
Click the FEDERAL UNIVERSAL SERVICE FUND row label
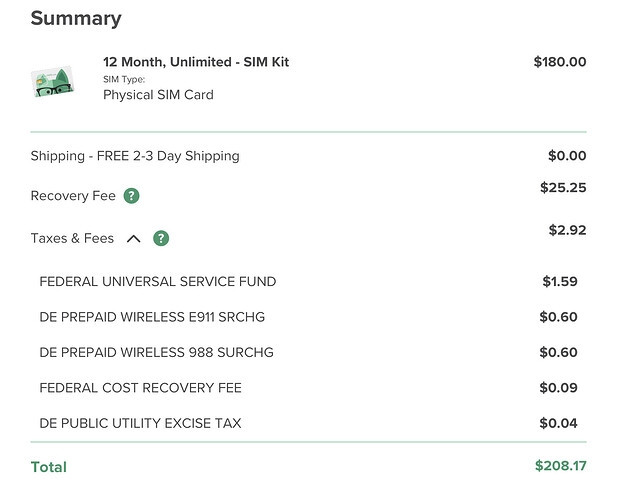click(x=157, y=281)
